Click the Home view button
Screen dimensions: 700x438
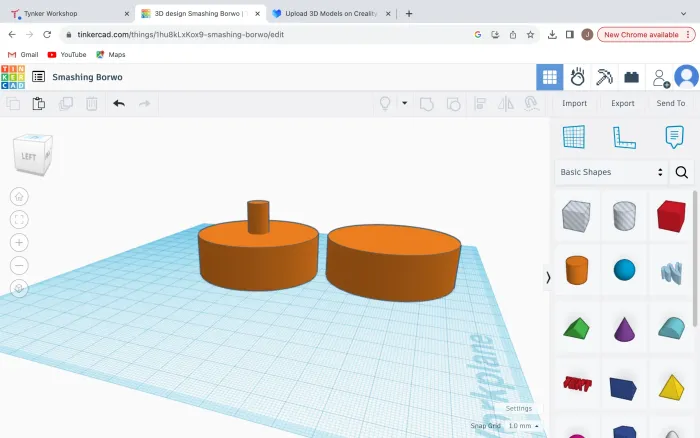(x=20, y=196)
